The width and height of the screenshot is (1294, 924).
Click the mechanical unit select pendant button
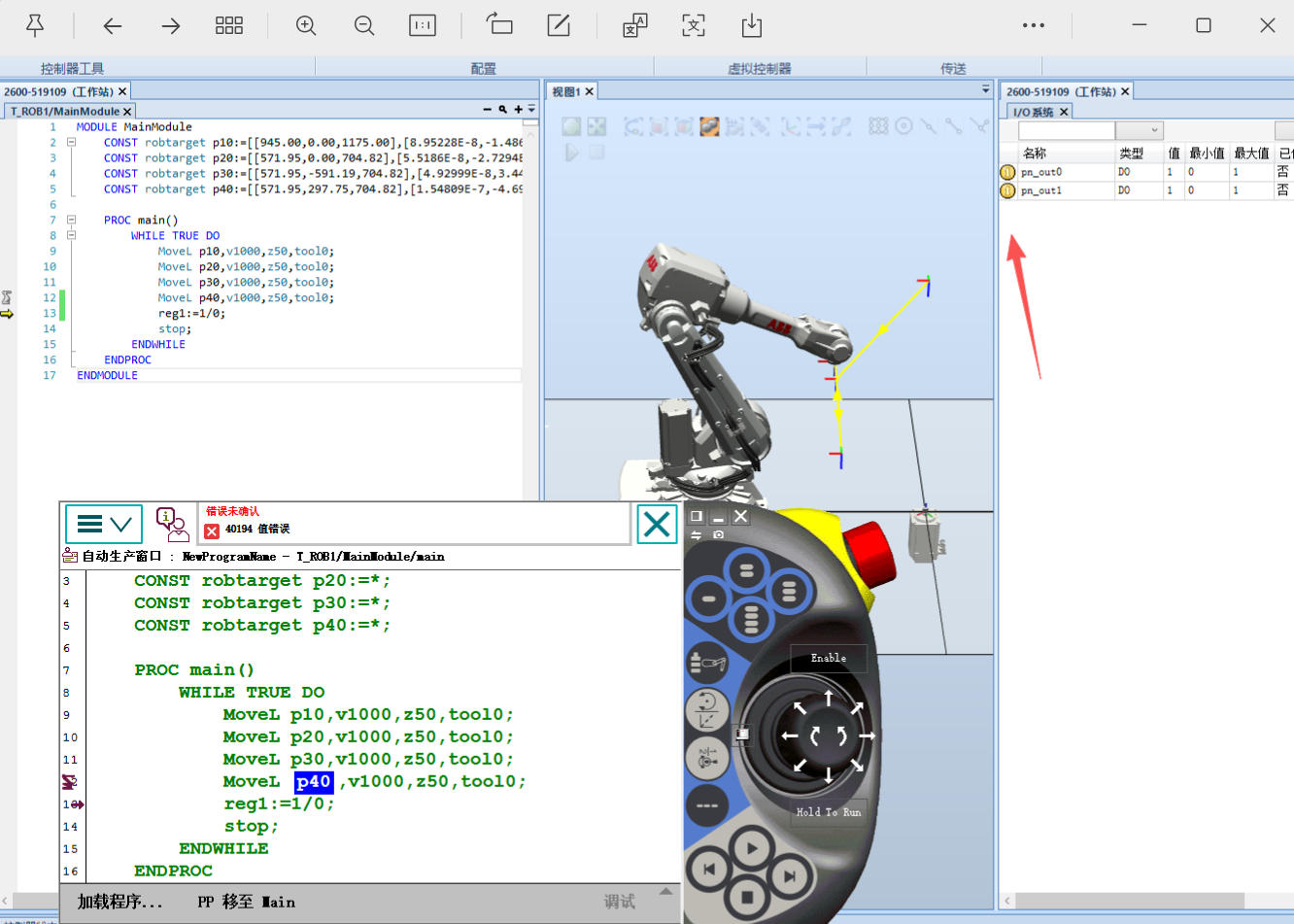tap(707, 664)
